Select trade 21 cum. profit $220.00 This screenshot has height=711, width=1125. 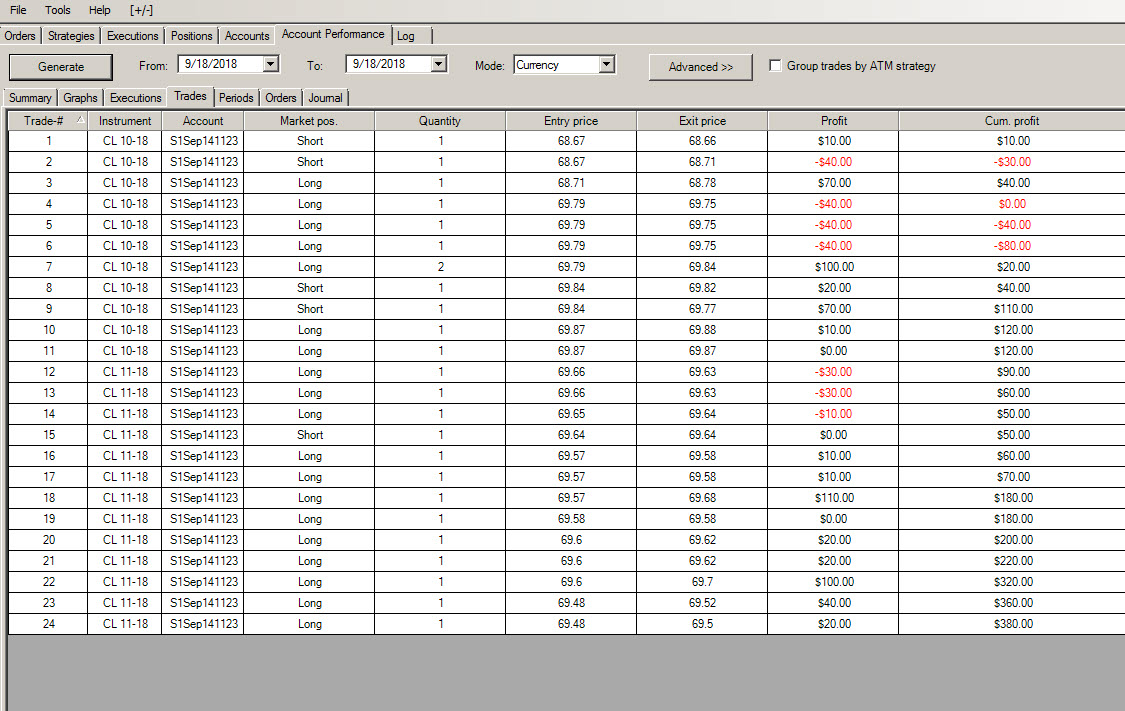1012,561
